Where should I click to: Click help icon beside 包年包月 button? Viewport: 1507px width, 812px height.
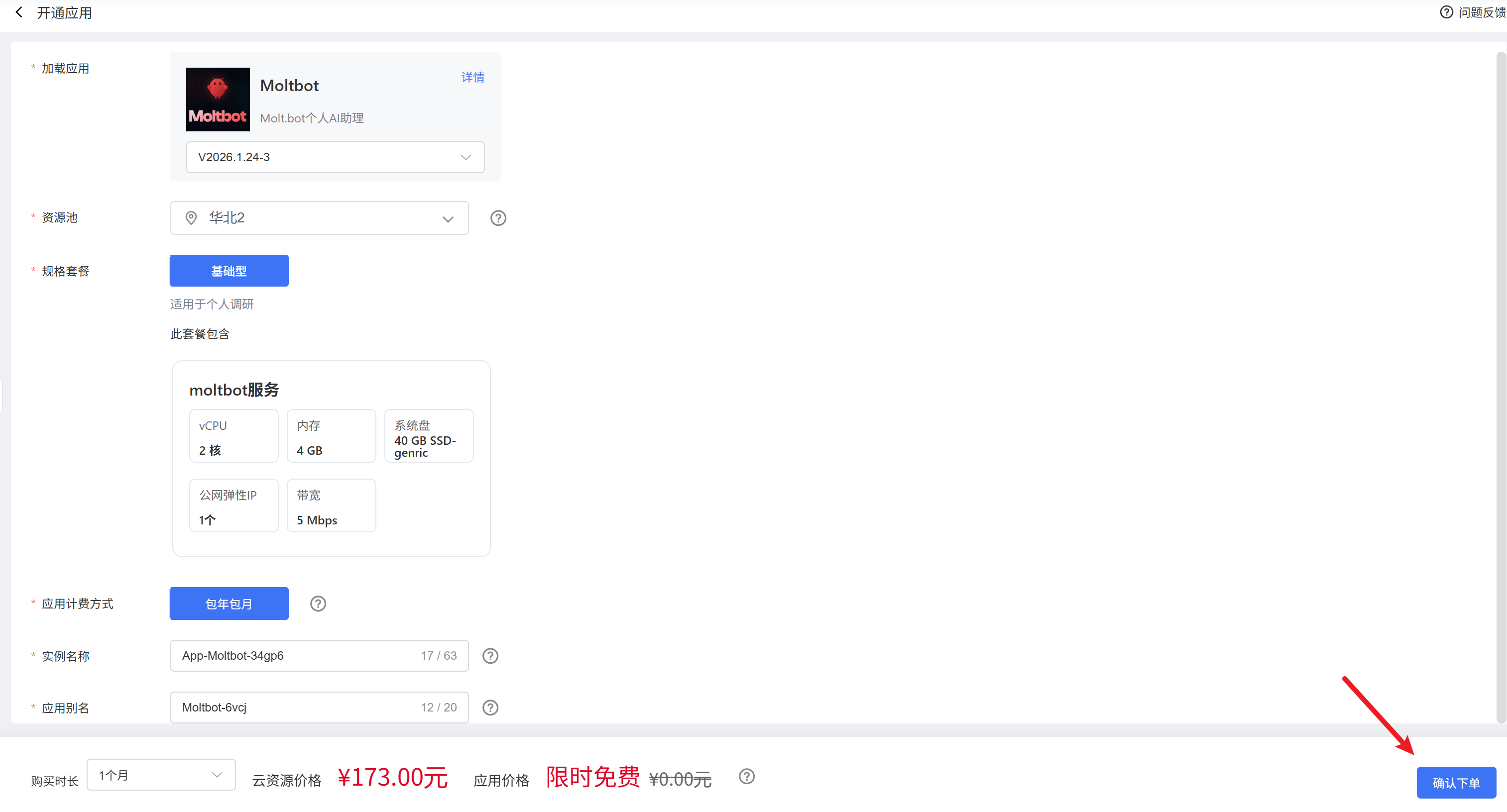(318, 604)
